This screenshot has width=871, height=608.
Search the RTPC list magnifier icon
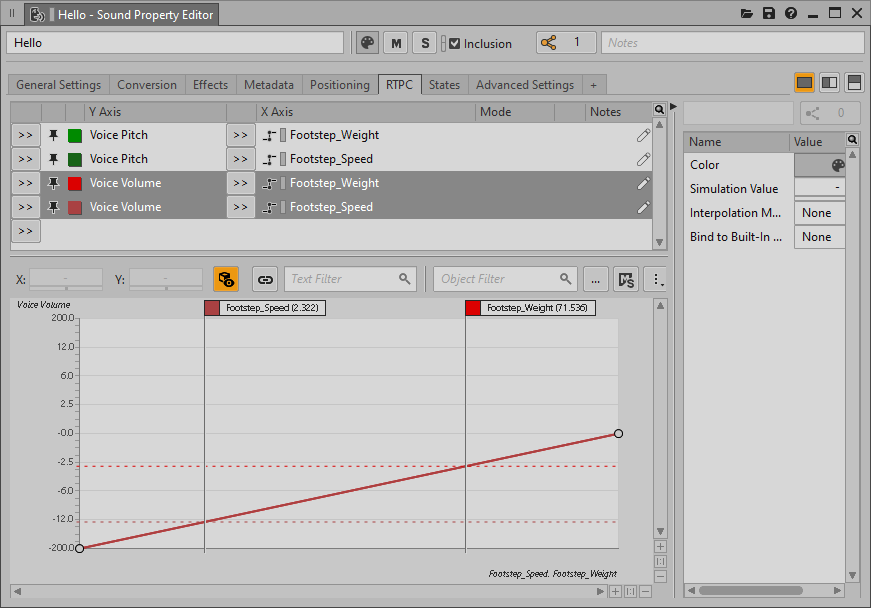pyautogui.click(x=659, y=110)
